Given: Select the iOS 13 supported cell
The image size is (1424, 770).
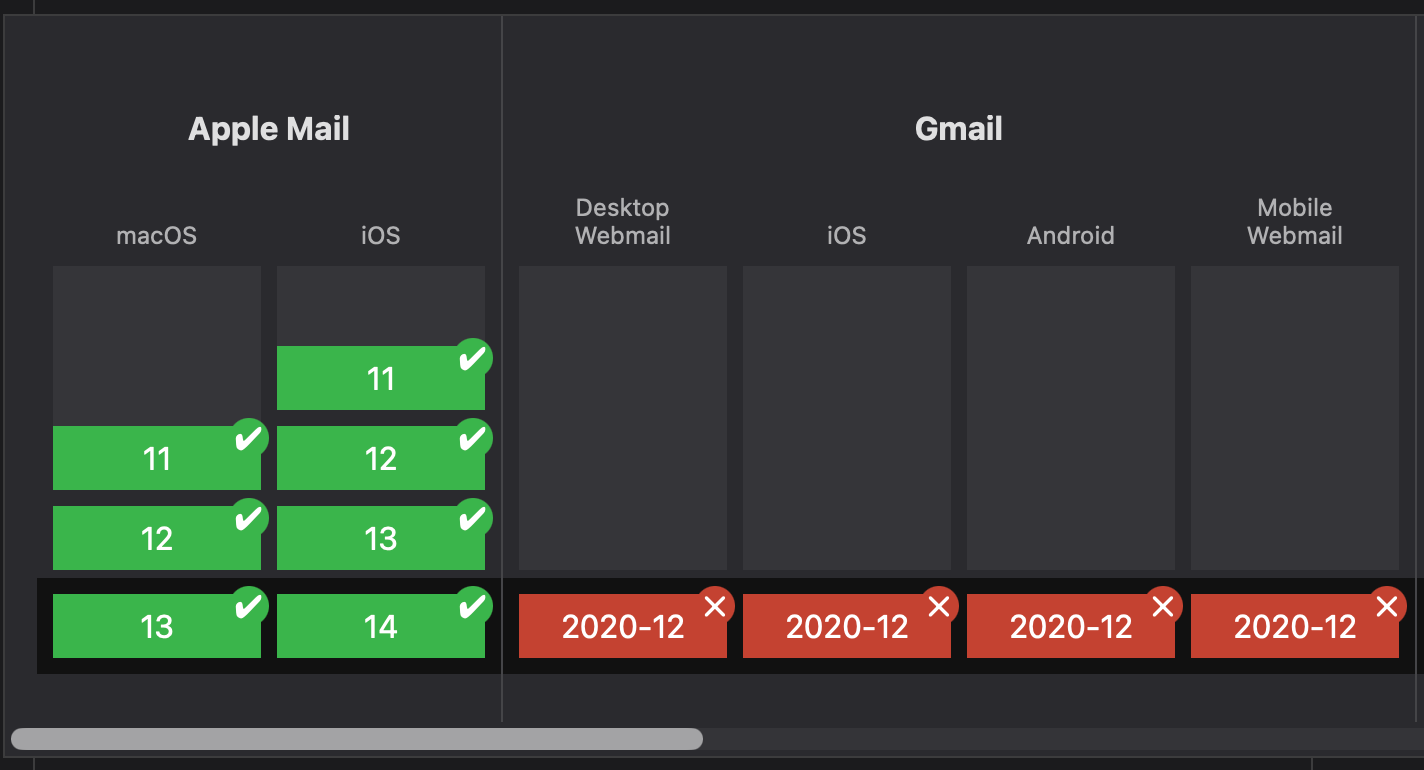Looking at the screenshot, I should (x=381, y=537).
